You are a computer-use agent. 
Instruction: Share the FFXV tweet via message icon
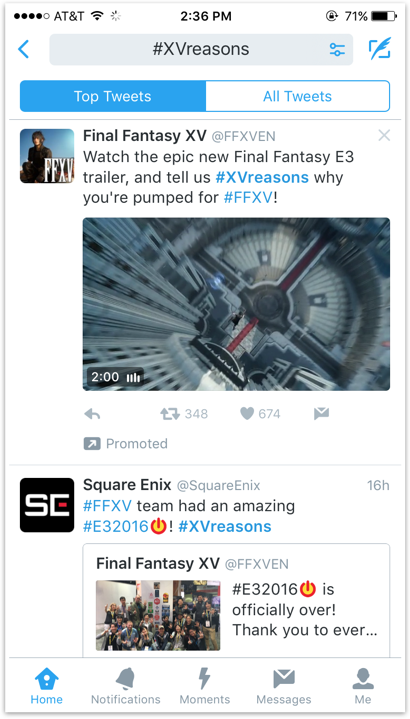pos(321,414)
